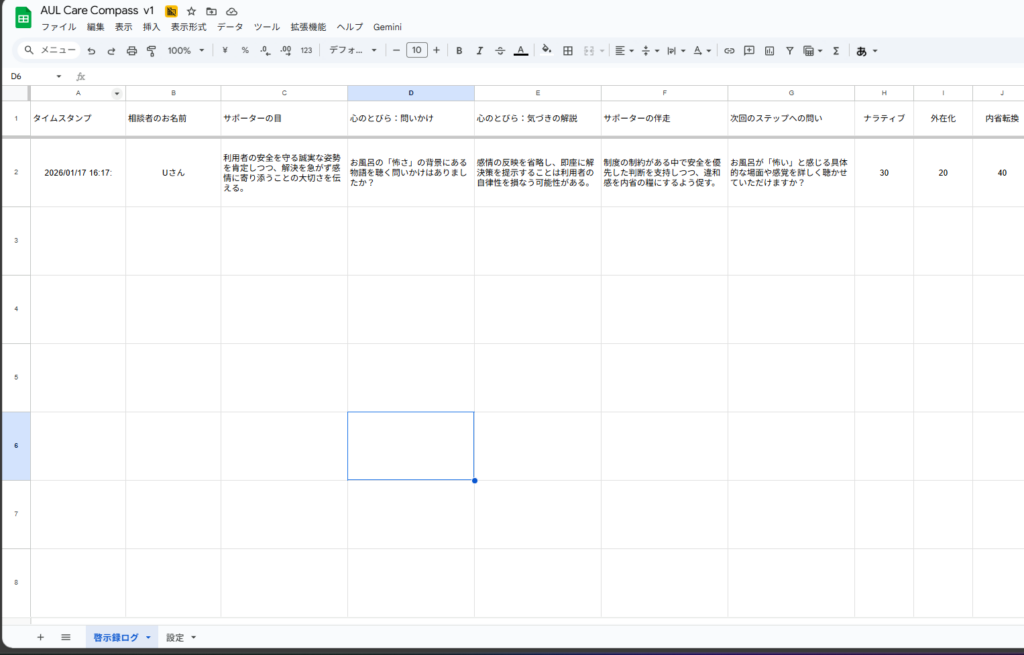Screen dimensions: 1024x655
Task: Toggle bold formatting
Action: pos(459,50)
